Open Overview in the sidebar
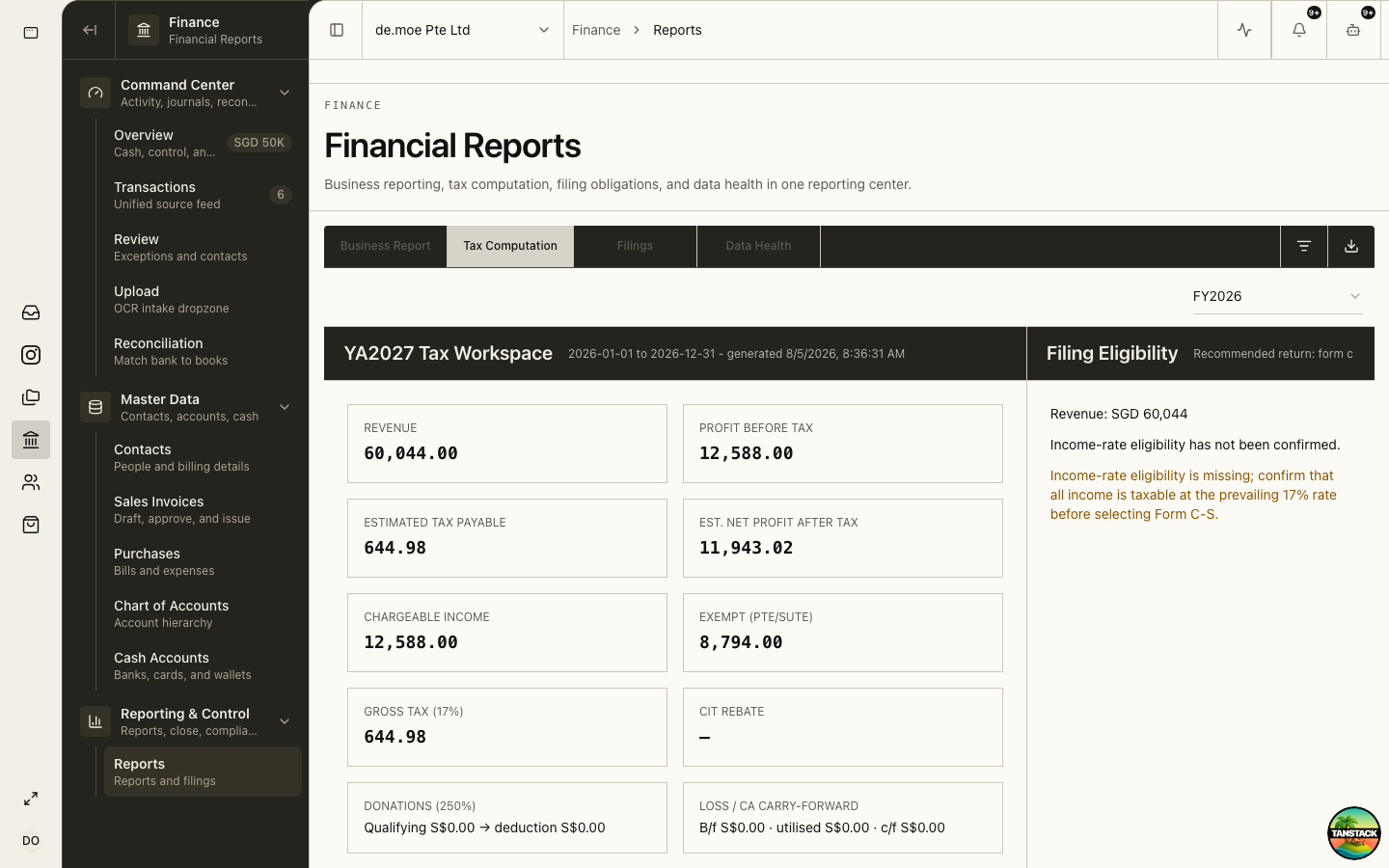Image resolution: width=1389 pixels, height=868 pixels. coord(203,143)
